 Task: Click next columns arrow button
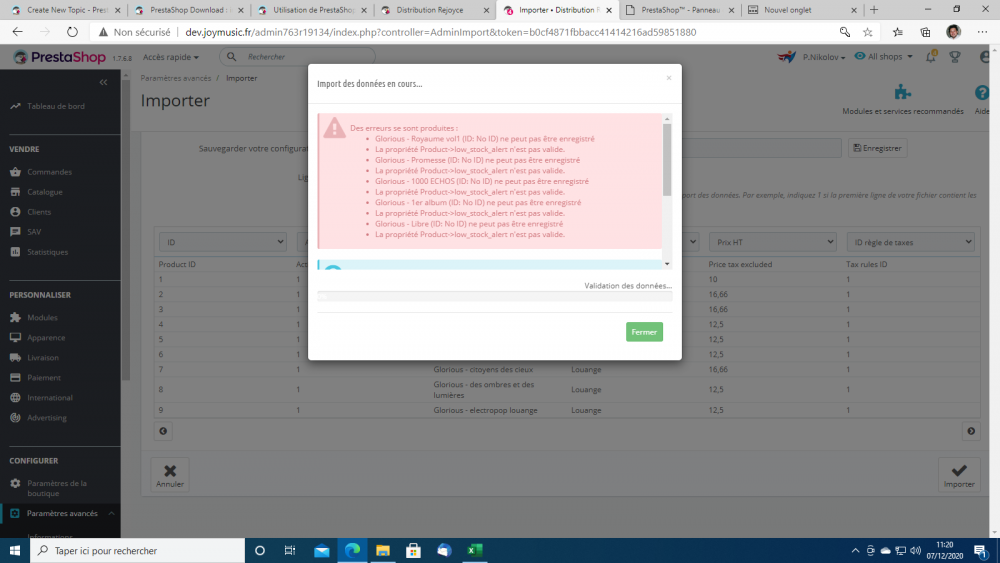971,431
